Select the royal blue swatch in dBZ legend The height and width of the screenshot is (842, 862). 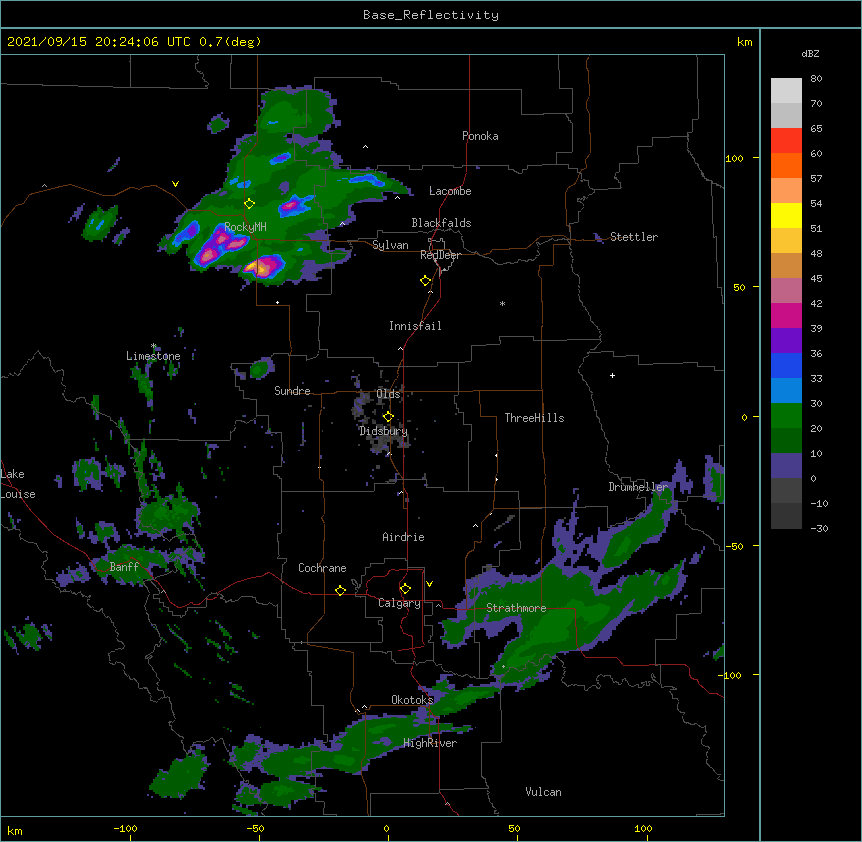point(786,365)
